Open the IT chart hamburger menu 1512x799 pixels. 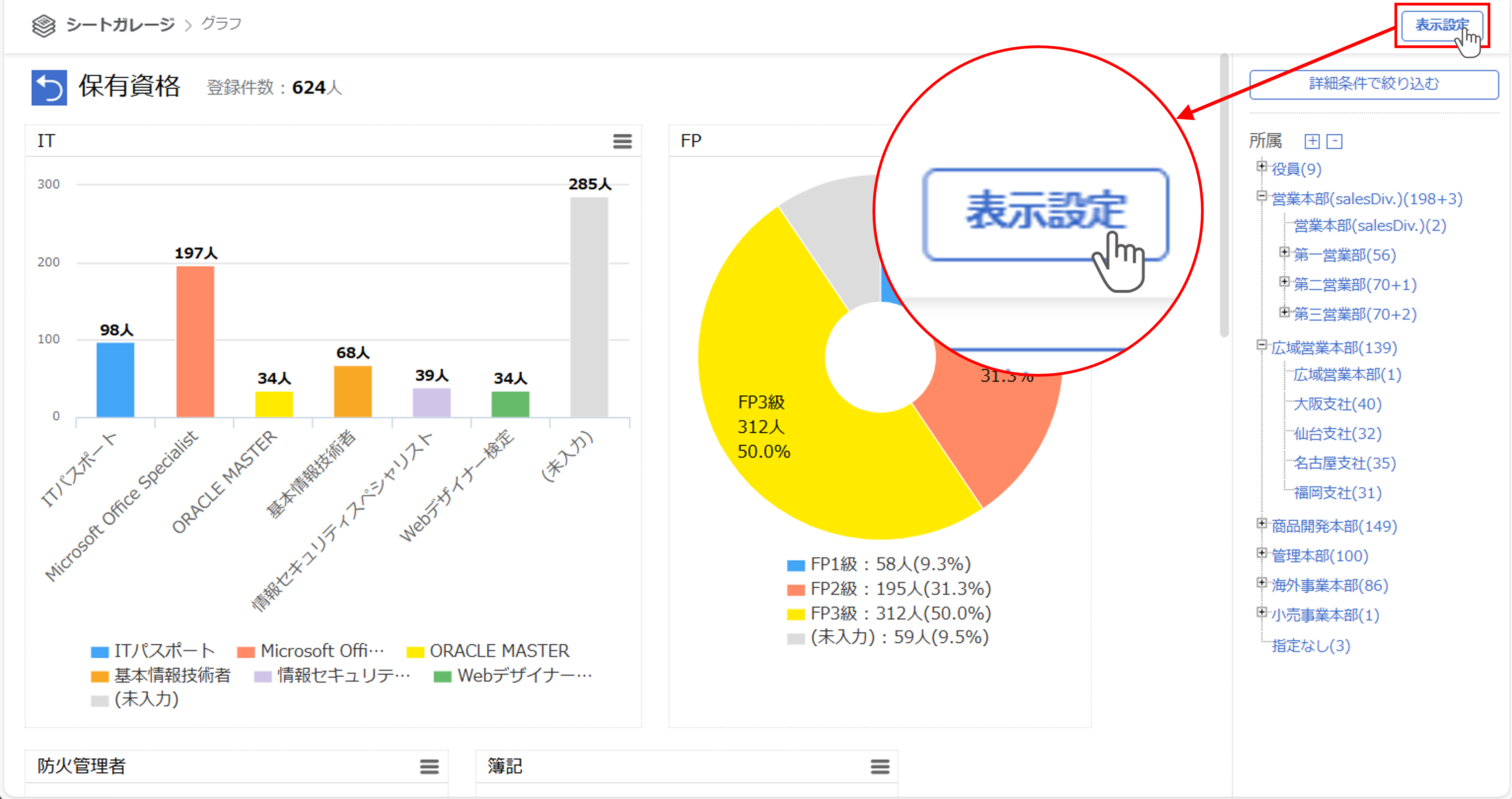(x=622, y=141)
